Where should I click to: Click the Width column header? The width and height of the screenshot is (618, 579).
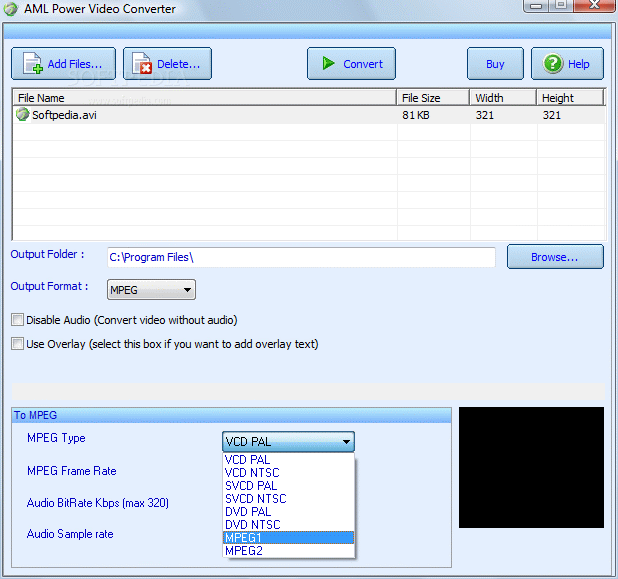click(503, 98)
